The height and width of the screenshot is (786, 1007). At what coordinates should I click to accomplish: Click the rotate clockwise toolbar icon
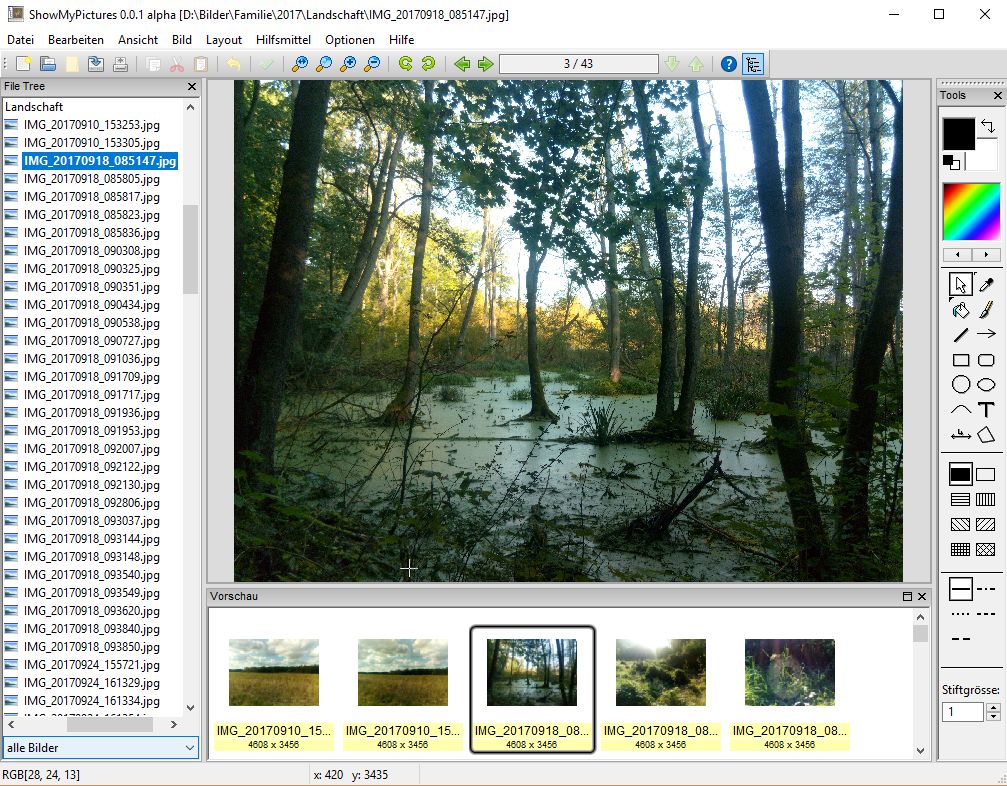405,64
